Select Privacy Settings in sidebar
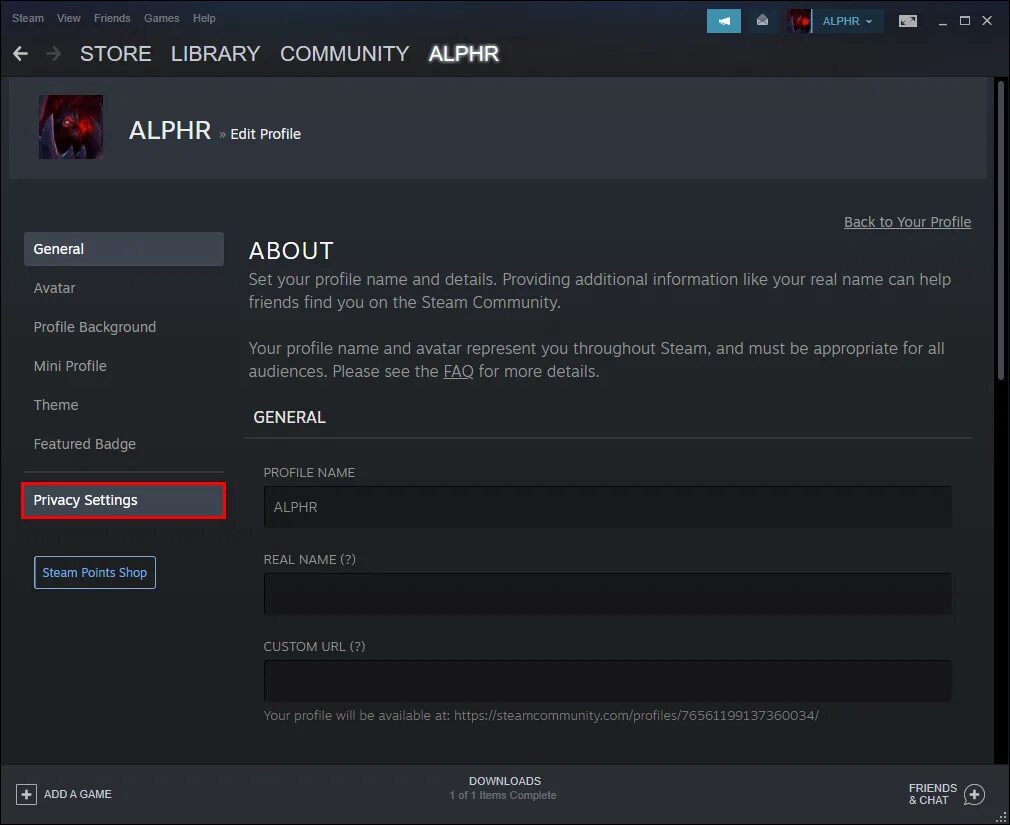 [124, 500]
